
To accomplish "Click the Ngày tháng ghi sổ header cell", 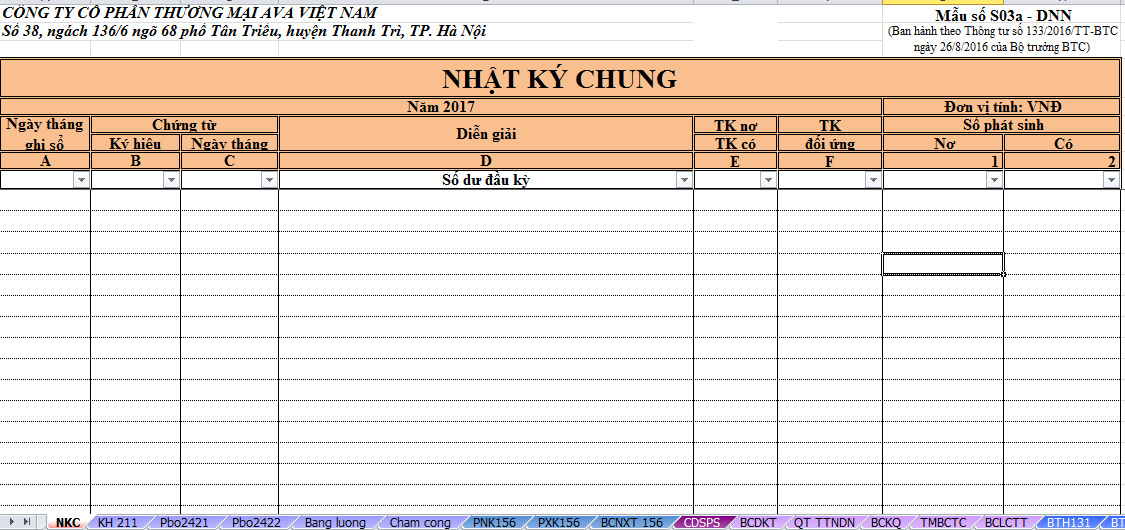I will pos(45,133).
